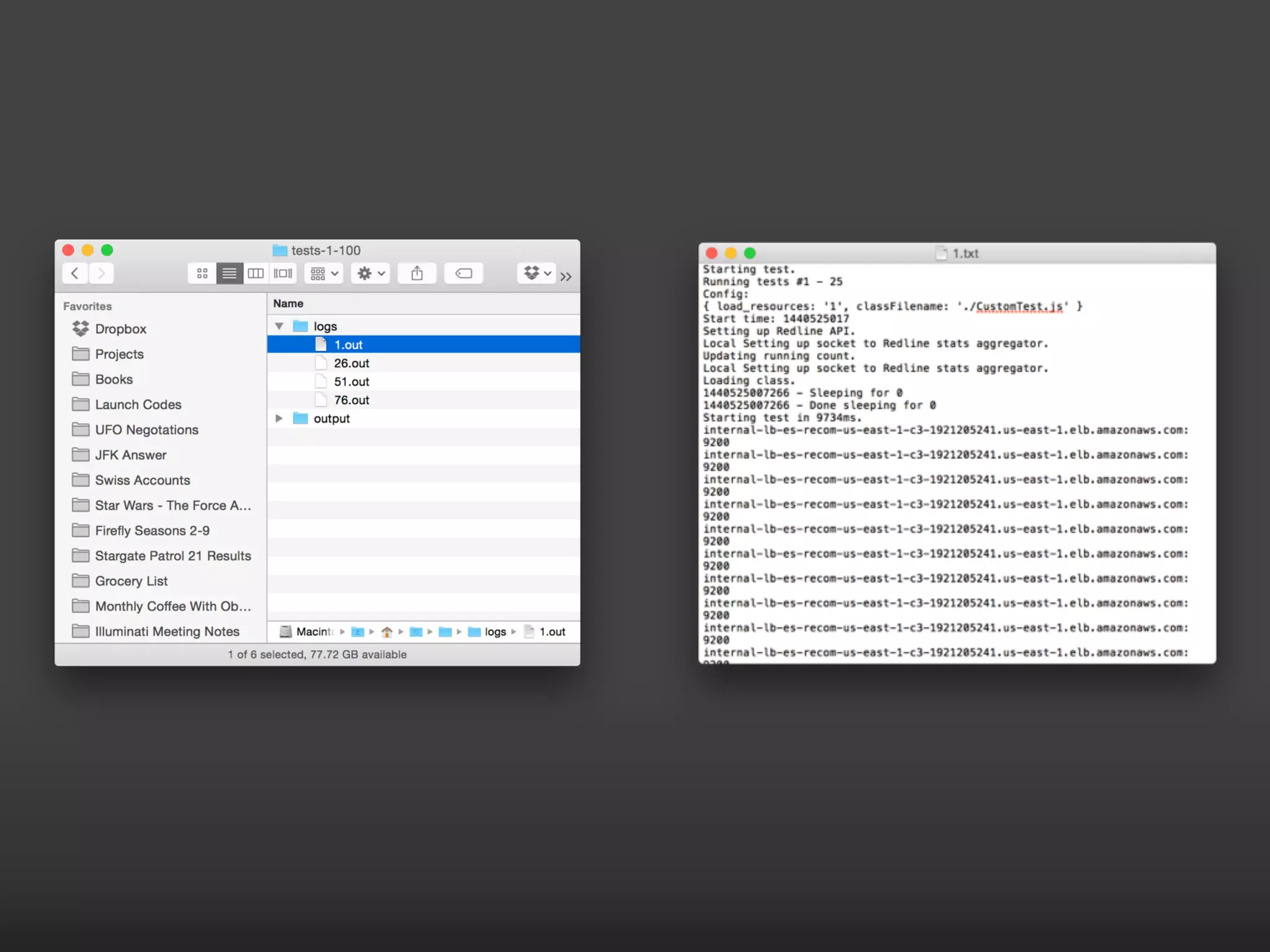Click logs in the path bar
The width and height of the screenshot is (1270, 952).
click(x=494, y=632)
